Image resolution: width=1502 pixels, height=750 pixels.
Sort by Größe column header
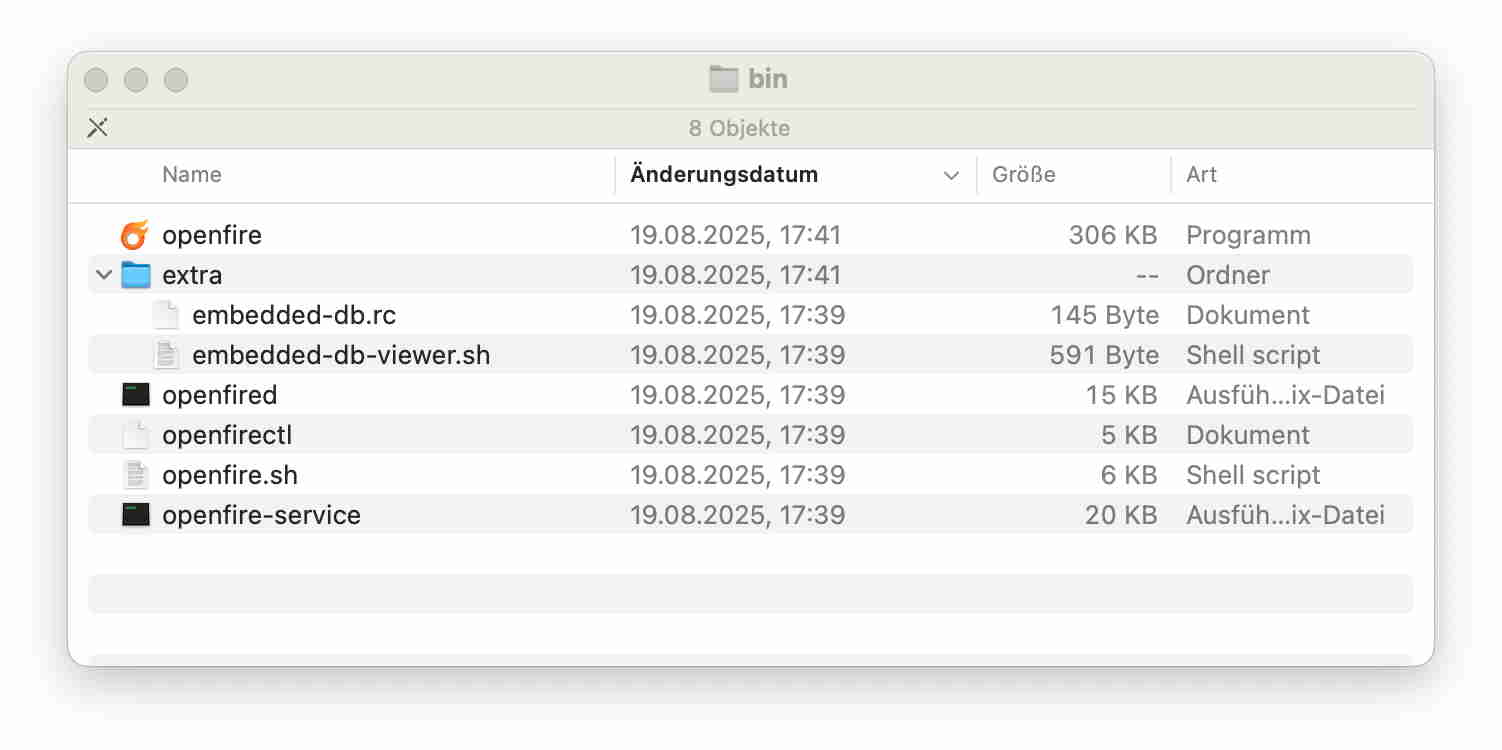click(1024, 174)
